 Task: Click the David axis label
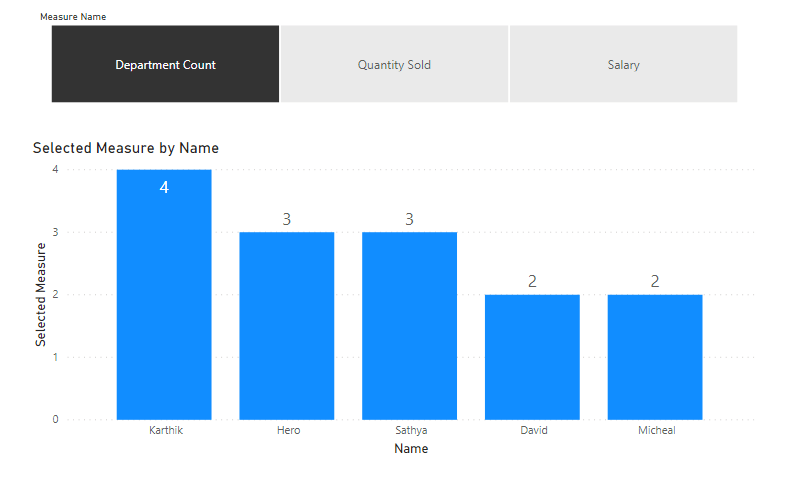pos(533,431)
